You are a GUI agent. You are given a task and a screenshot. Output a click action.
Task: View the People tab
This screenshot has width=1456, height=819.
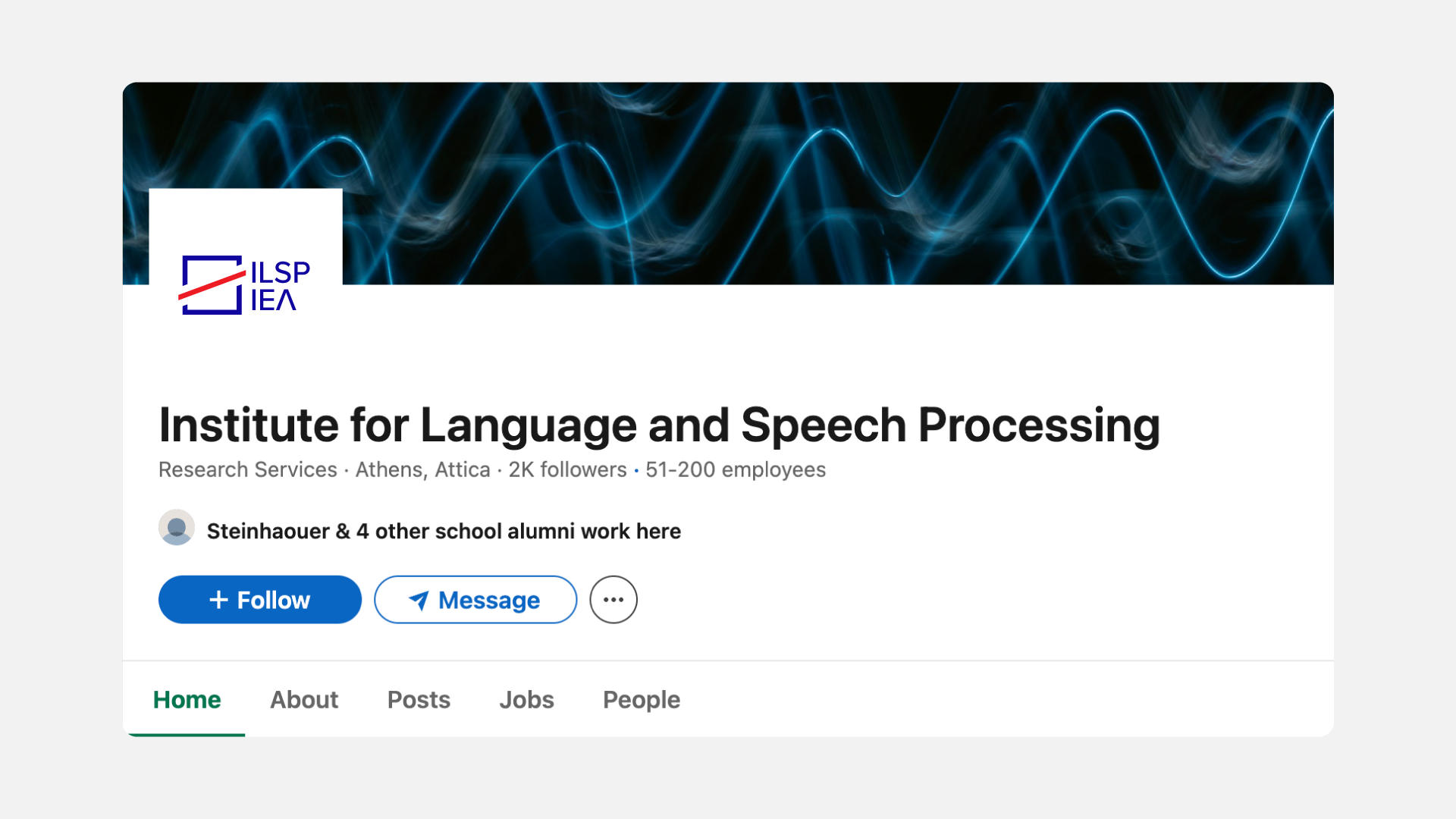coord(642,699)
